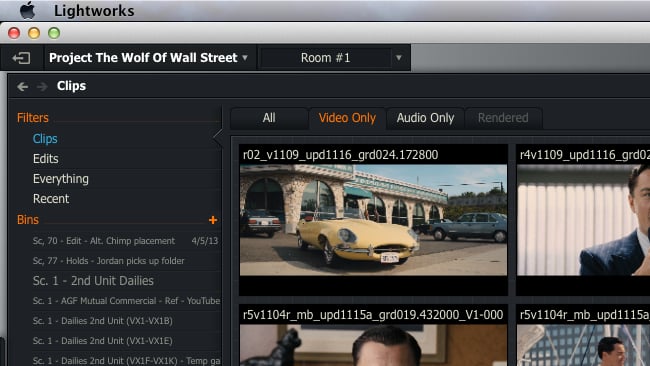Select the All tab
The width and height of the screenshot is (650, 366).
(x=269, y=118)
